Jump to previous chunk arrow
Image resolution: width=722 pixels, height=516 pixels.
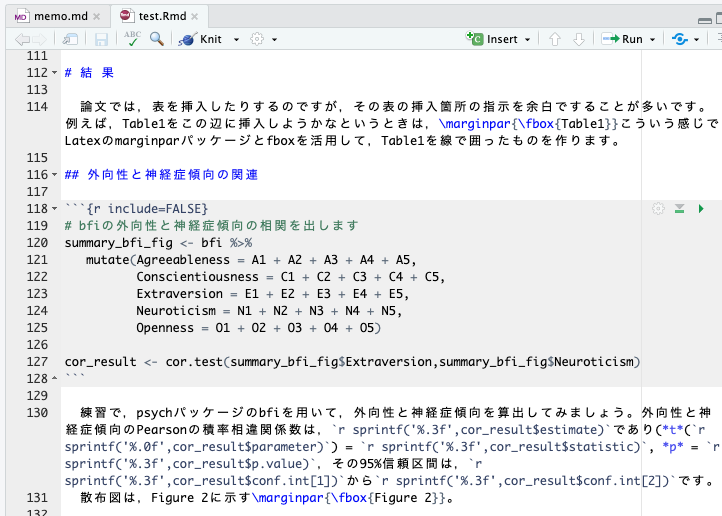[555, 39]
